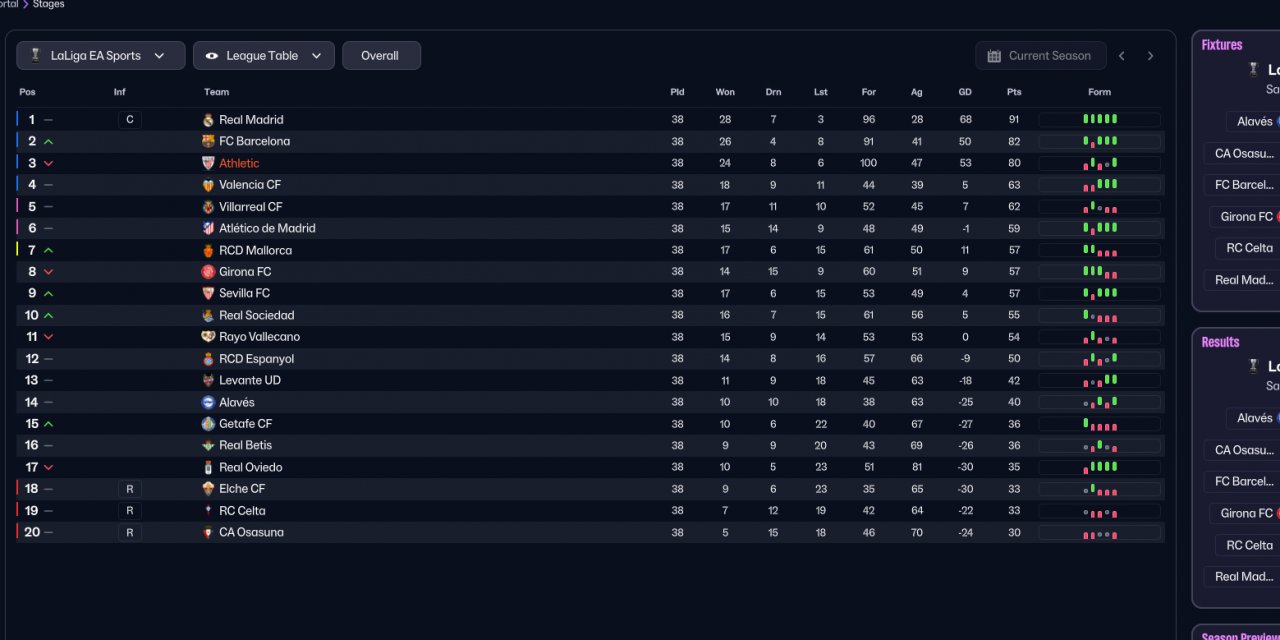Click the Getafe CF club badge
Screen dimensions: 1280x640
(208, 424)
